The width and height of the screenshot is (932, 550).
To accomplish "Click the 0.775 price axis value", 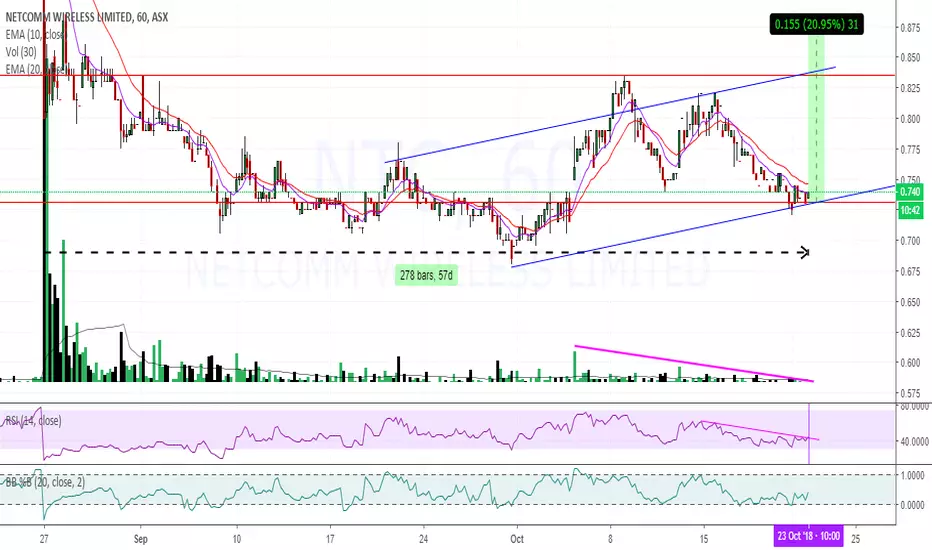I will click(x=911, y=149).
